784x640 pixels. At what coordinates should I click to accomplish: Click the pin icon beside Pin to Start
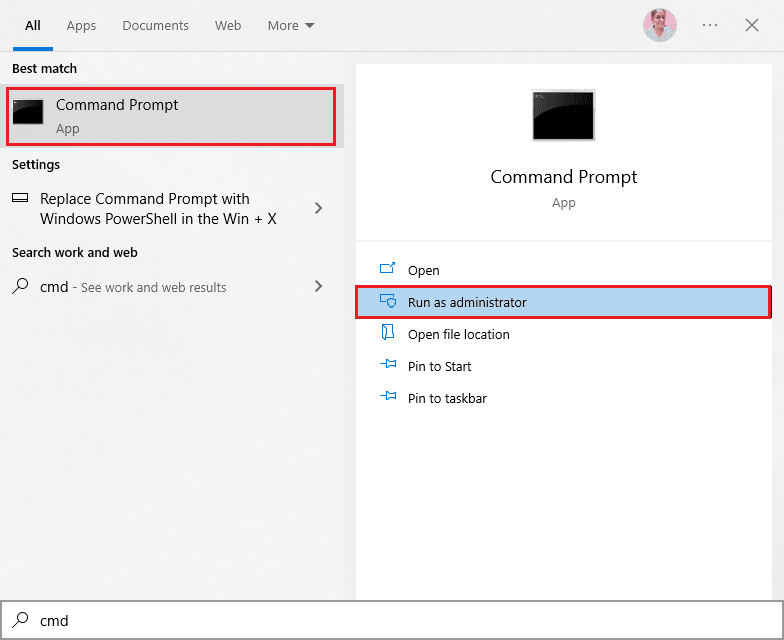pyautogui.click(x=388, y=364)
